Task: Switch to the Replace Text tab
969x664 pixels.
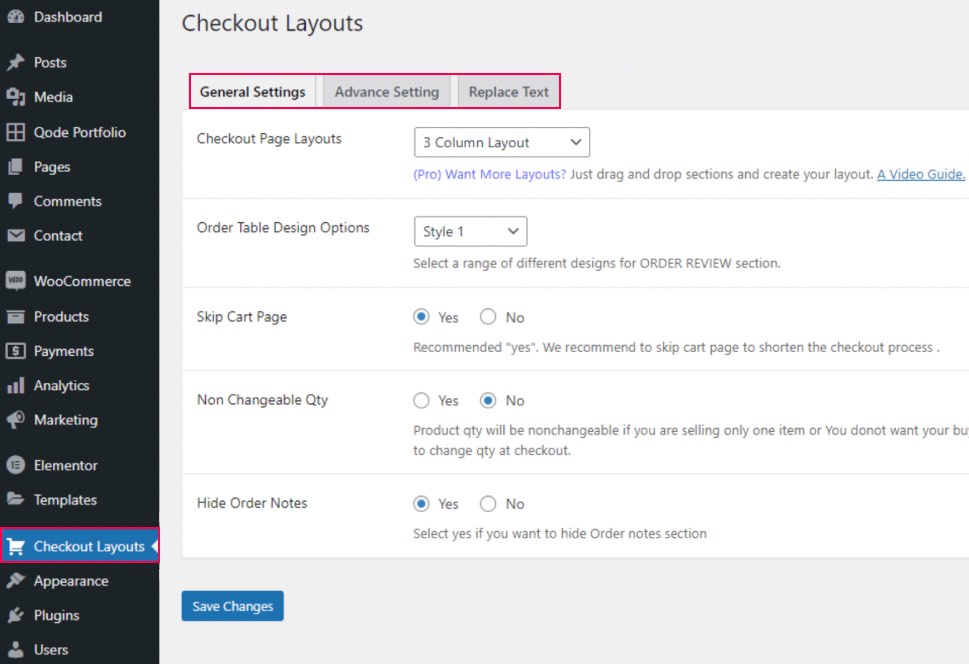Action: click(x=508, y=92)
